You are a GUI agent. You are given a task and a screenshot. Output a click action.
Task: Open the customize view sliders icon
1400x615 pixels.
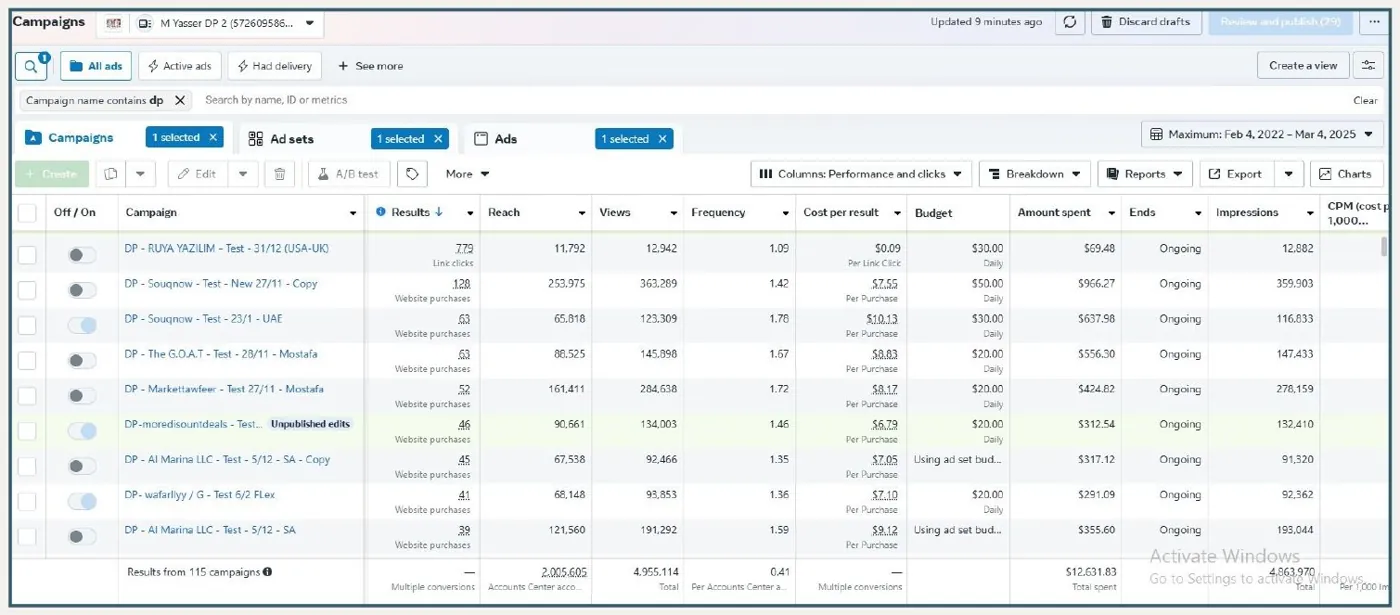(x=1368, y=65)
